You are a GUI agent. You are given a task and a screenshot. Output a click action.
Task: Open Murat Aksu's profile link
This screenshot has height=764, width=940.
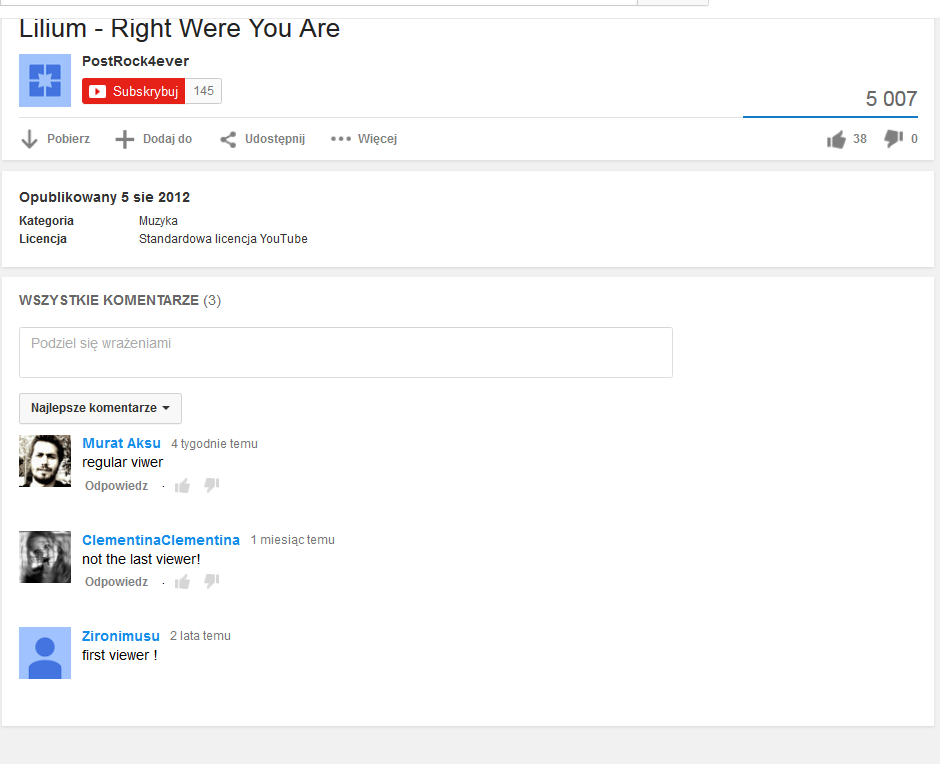(x=122, y=443)
